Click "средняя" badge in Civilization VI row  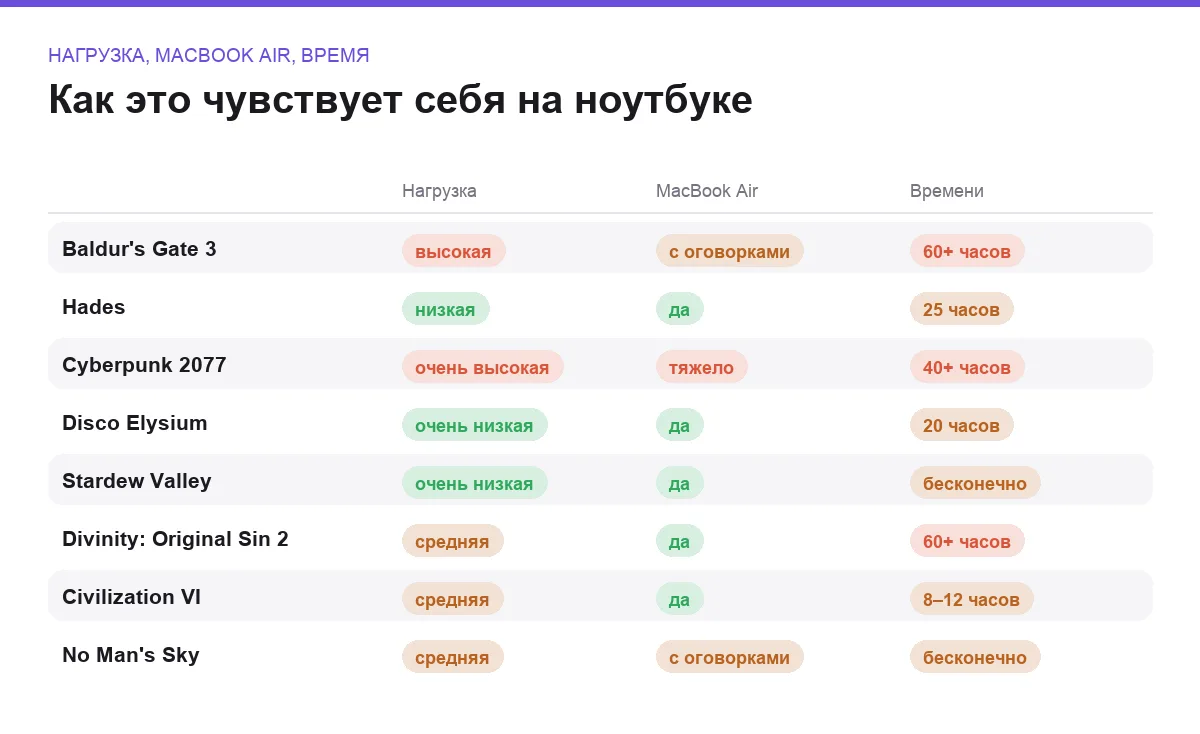tap(453, 599)
